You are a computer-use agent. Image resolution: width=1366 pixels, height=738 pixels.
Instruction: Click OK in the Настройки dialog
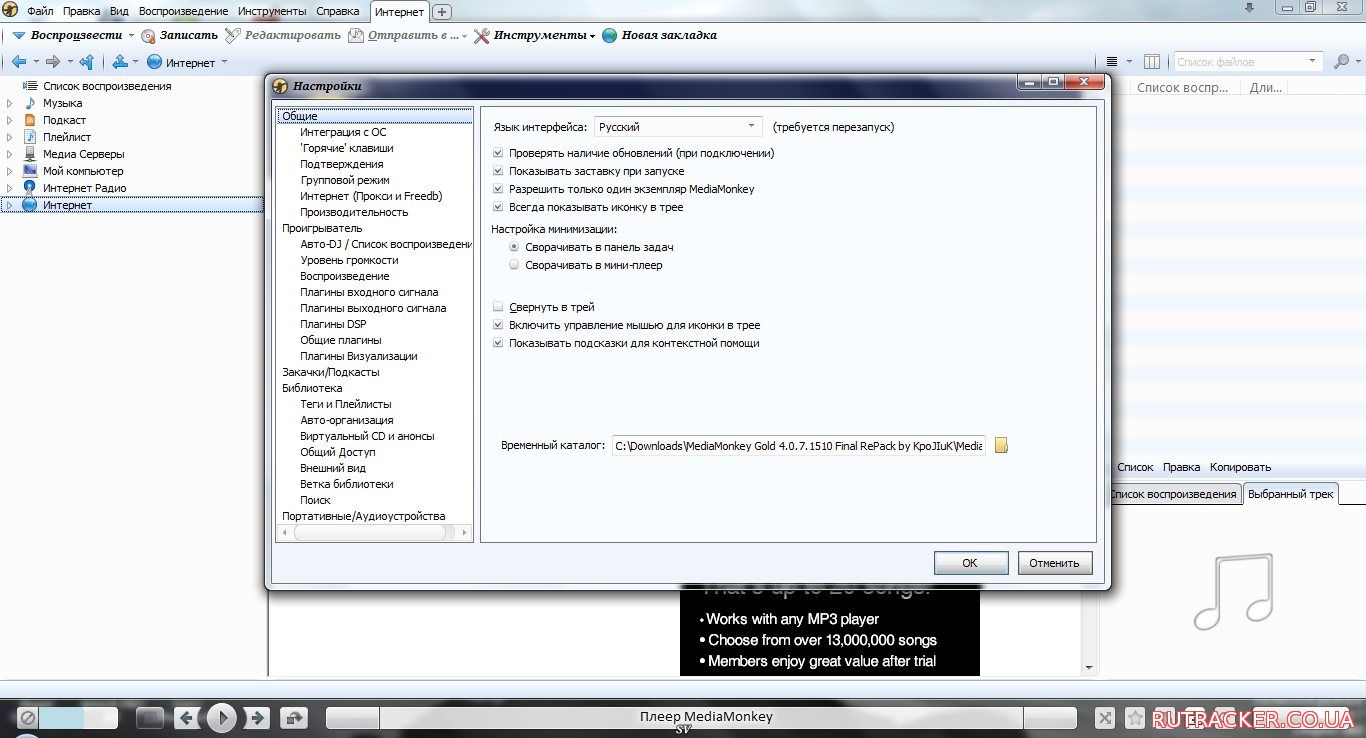pos(969,563)
